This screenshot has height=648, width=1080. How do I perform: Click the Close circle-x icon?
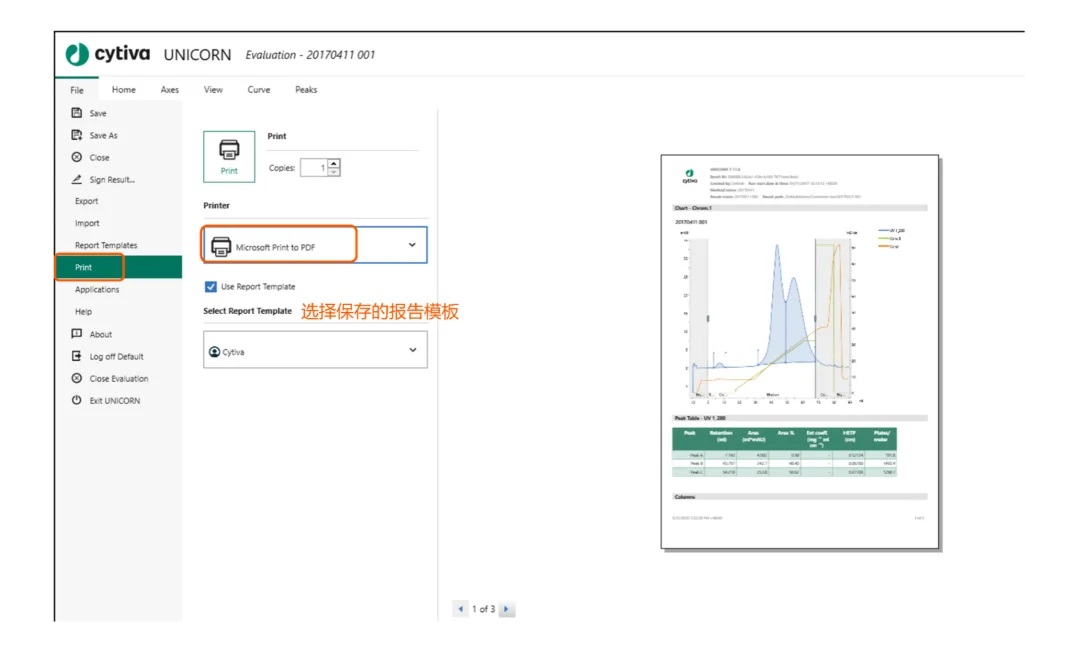(x=76, y=157)
